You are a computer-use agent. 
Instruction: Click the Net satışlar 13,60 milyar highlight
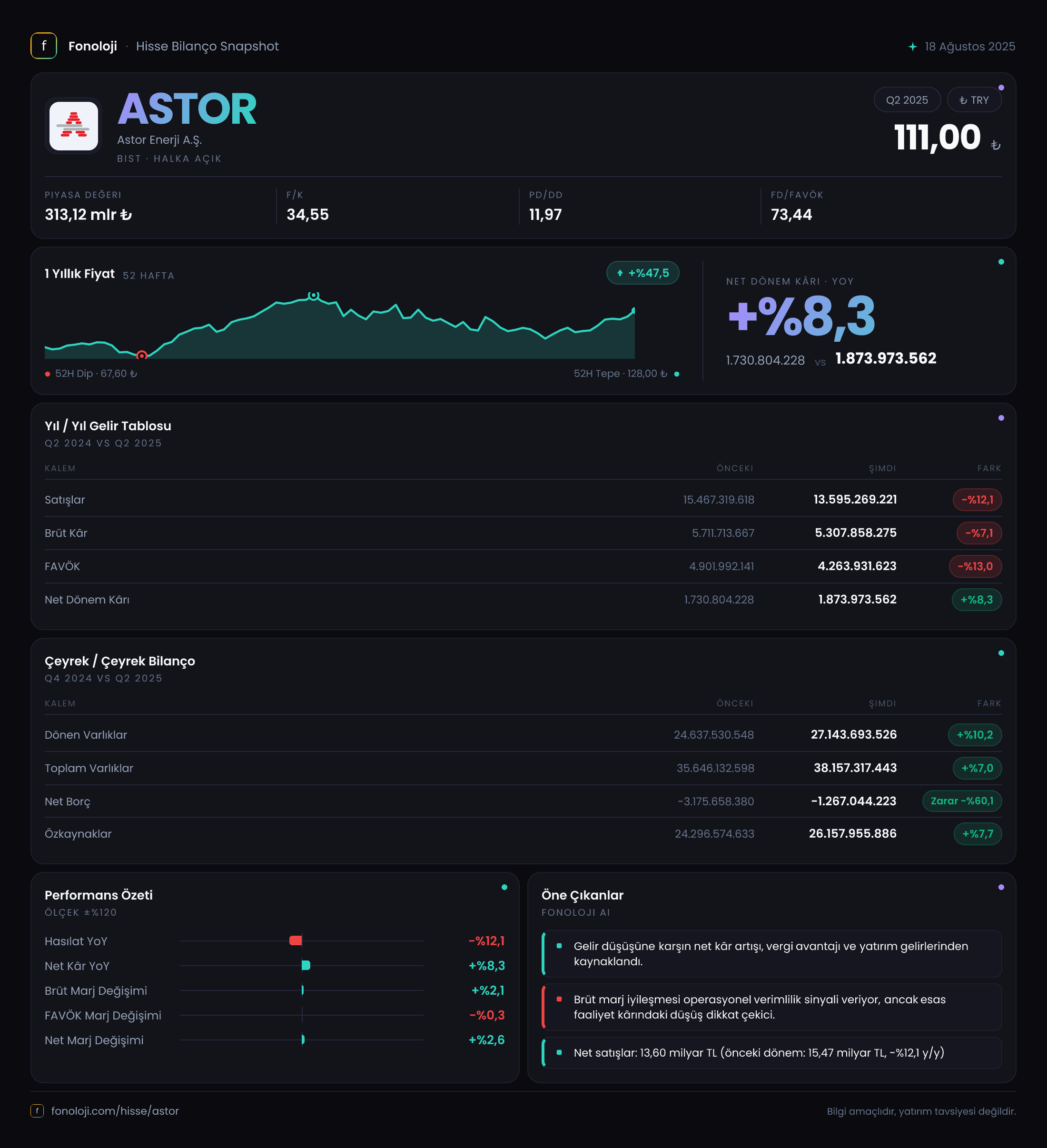[x=771, y=1052]
